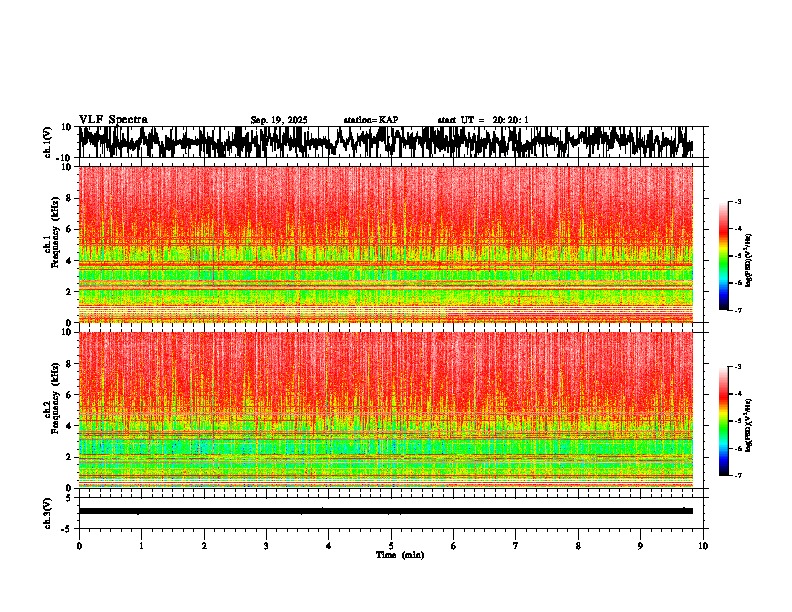Click the "VLF Spectra" title text
This screenshot has width=792, height=612.
(113, 120)
